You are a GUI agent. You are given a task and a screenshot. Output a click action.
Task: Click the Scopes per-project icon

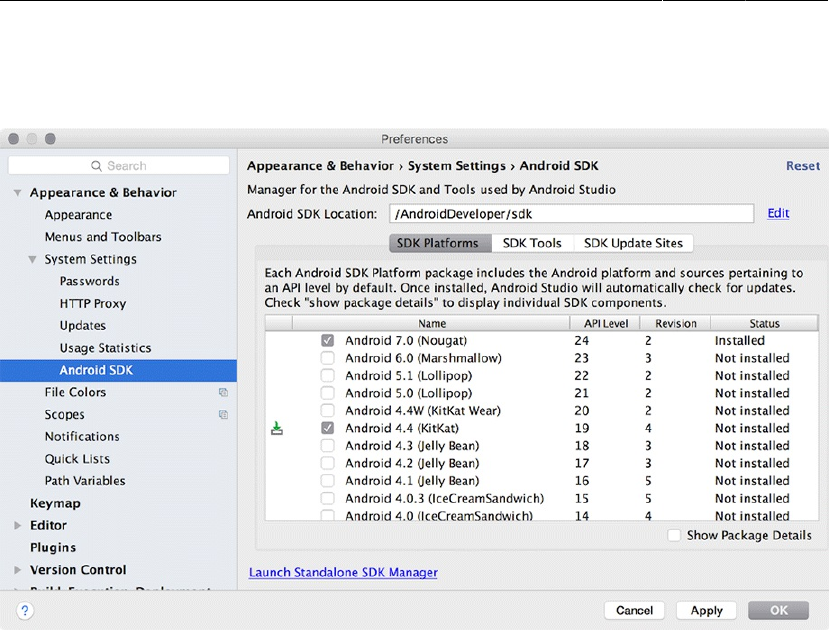pos(224,415)
